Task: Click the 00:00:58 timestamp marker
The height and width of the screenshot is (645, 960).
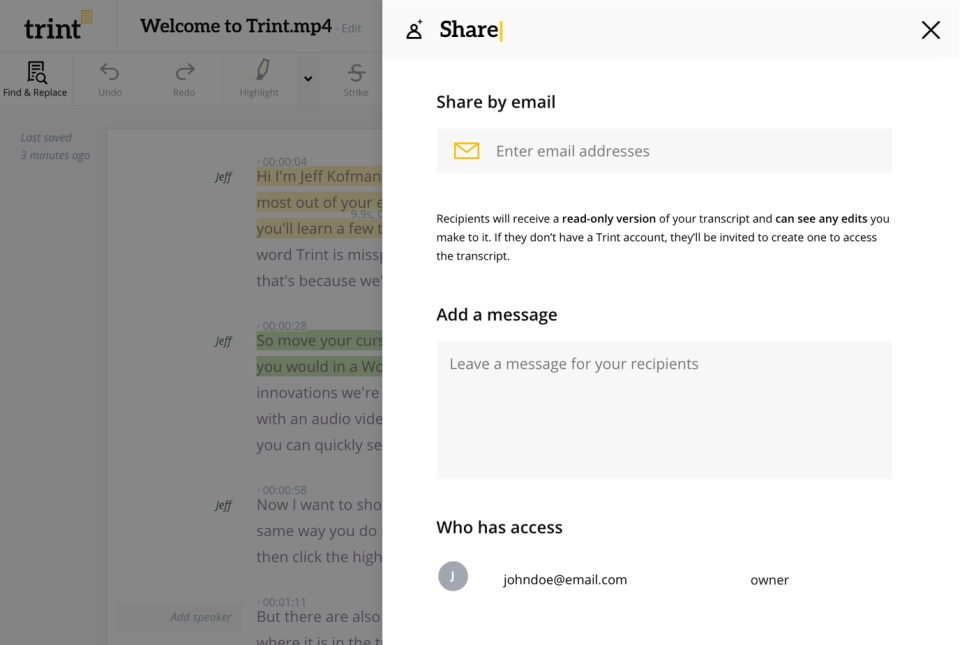Action: click(x=282, y=490)
